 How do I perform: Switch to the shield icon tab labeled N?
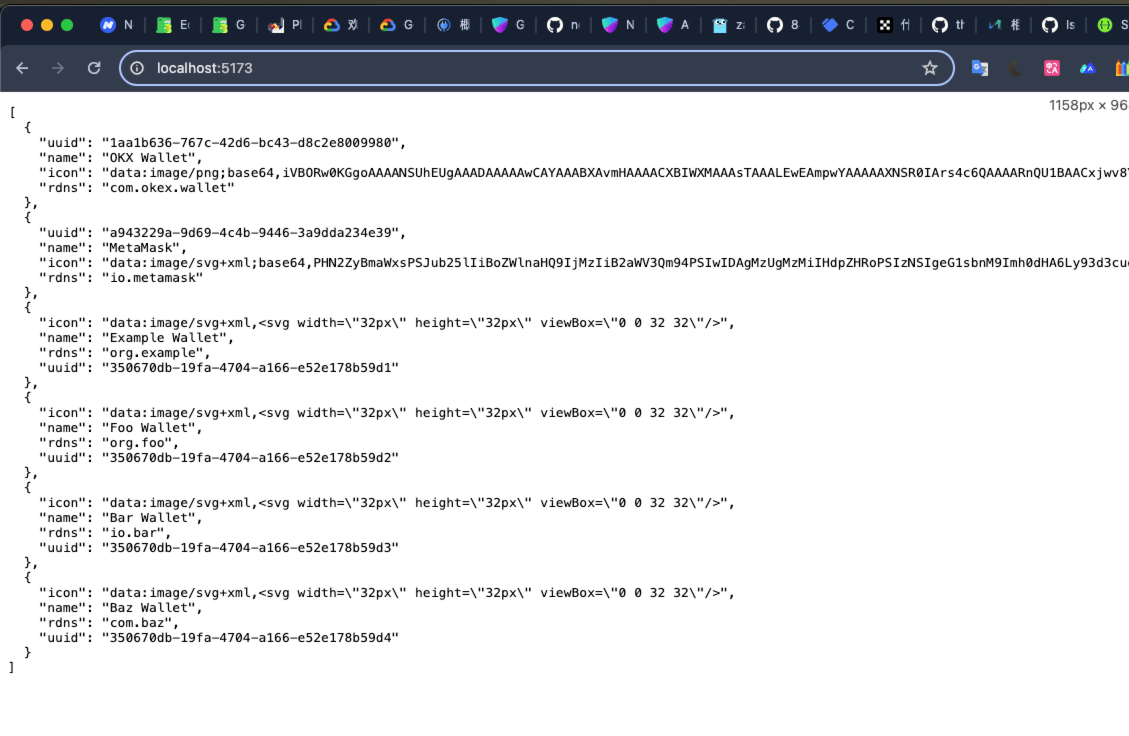(x=619, y=25)
